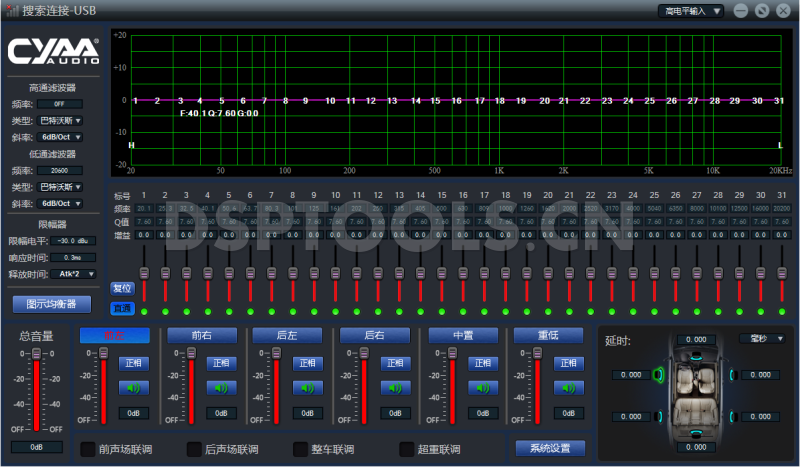Toggle green indicator under EQ band 1
This screenshot has width=800, height=467.
144,311
